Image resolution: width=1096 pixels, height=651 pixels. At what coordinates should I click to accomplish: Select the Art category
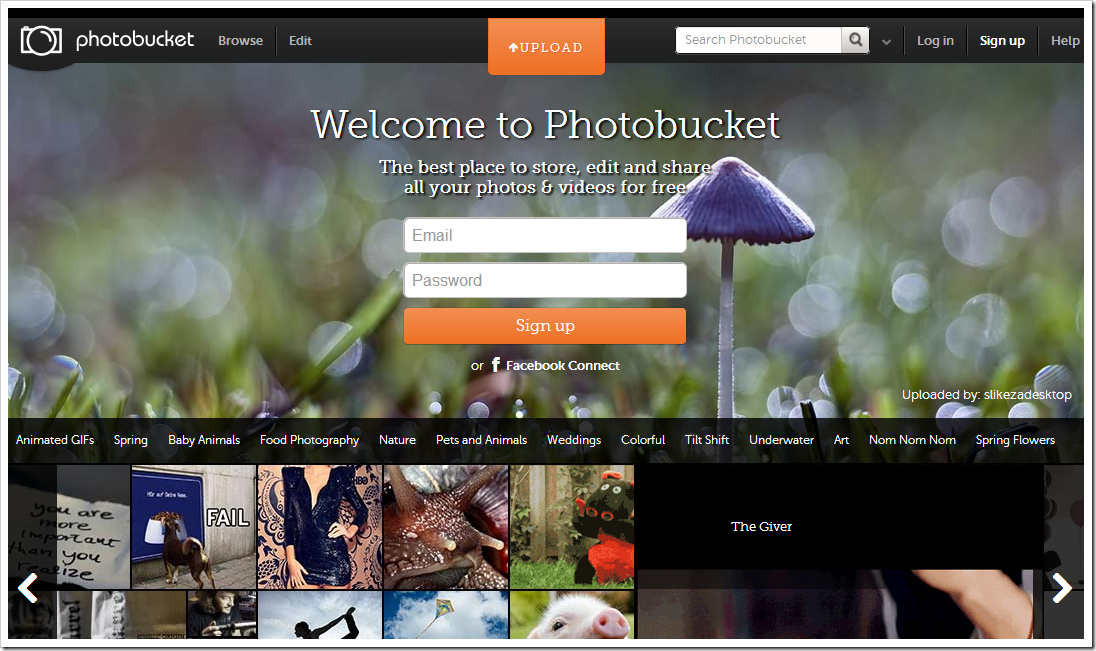pos(842,440)
